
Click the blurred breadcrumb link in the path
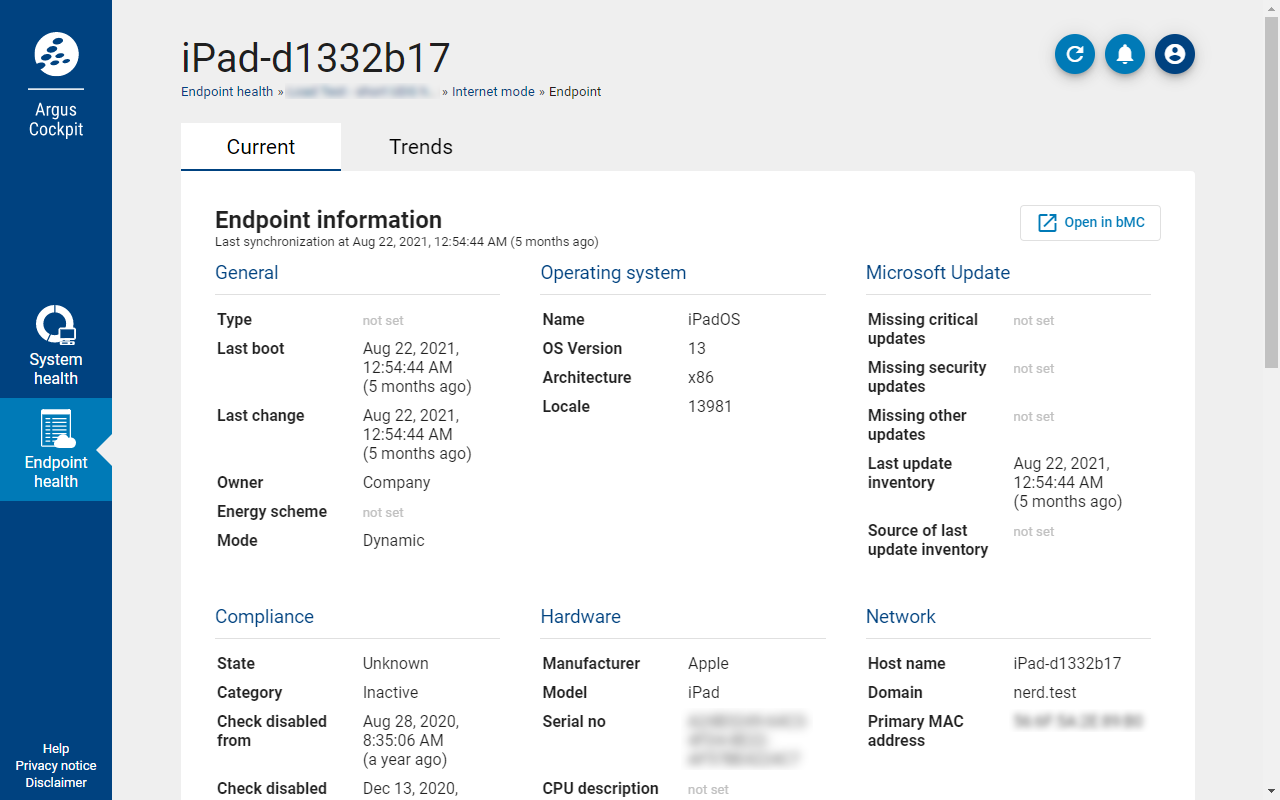click(361, 92)
